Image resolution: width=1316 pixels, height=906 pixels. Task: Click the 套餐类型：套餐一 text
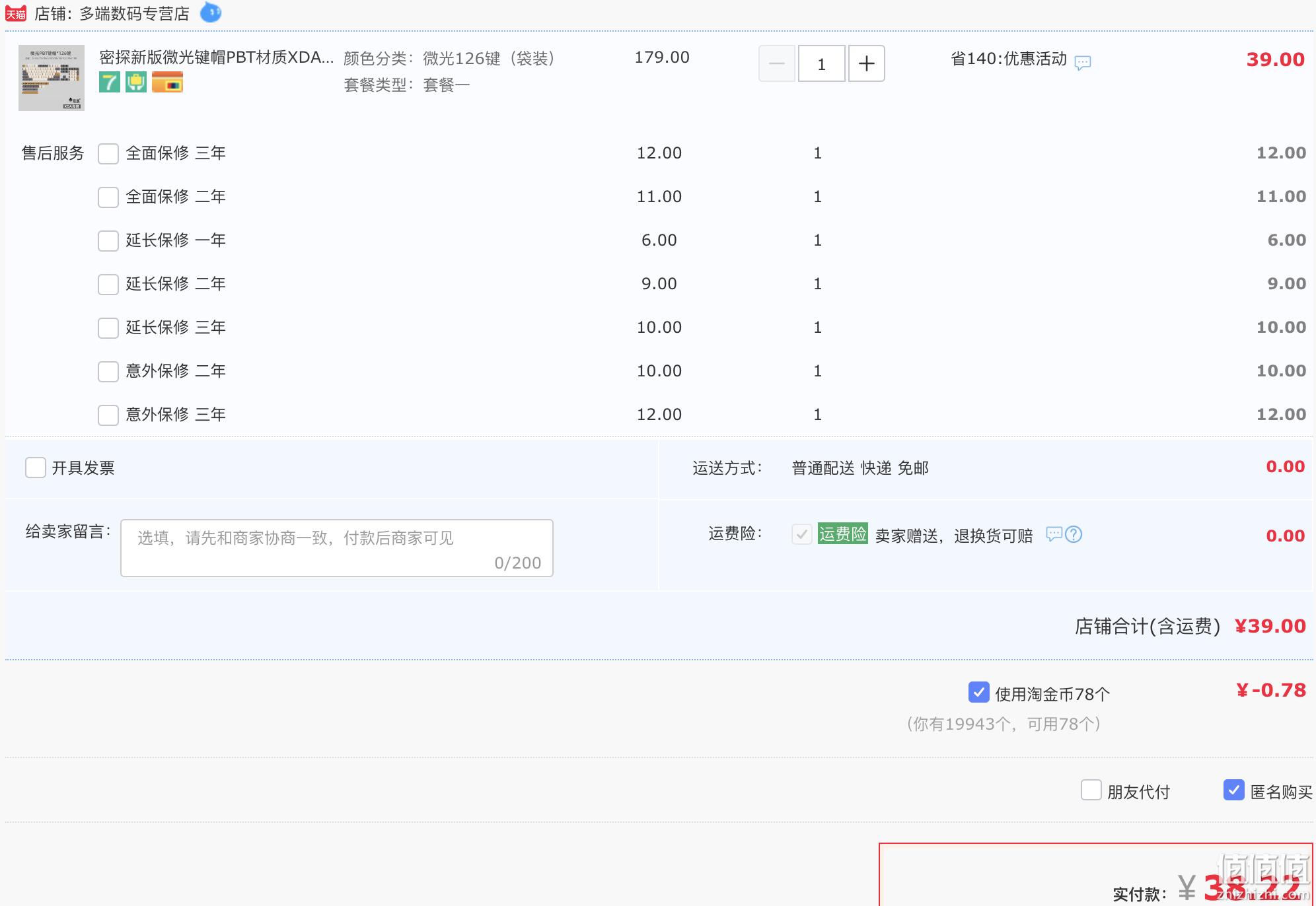(x=407, y=85)
